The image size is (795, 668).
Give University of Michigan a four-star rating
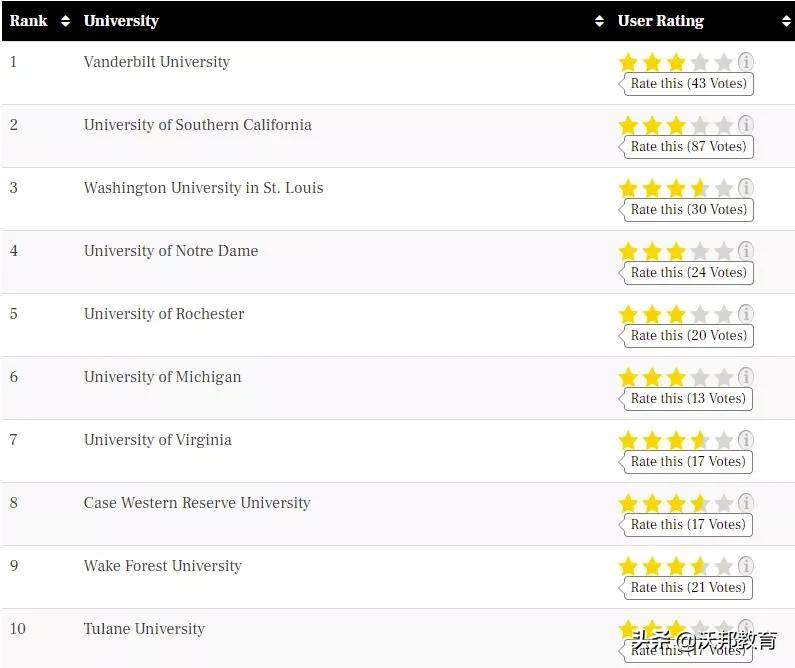point(700,377)
